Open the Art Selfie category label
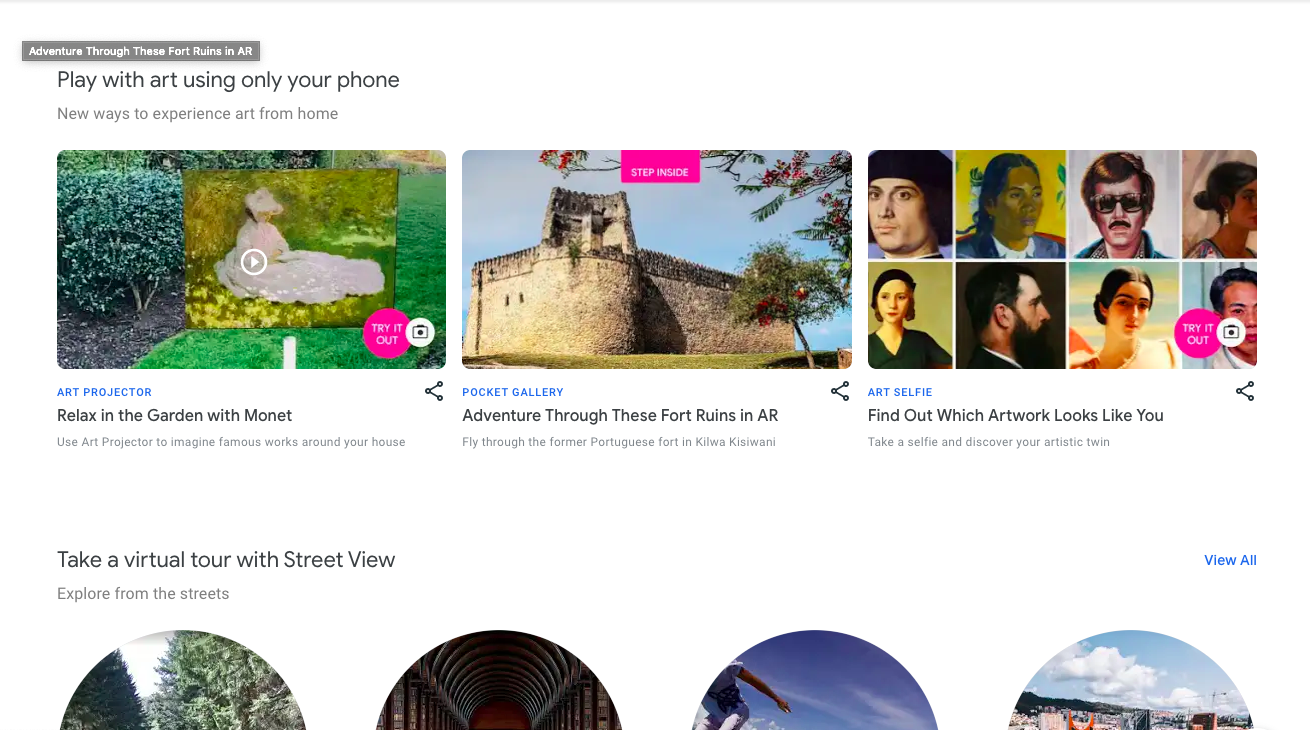This screenshot has height=730, width=1310. (900, 392)
